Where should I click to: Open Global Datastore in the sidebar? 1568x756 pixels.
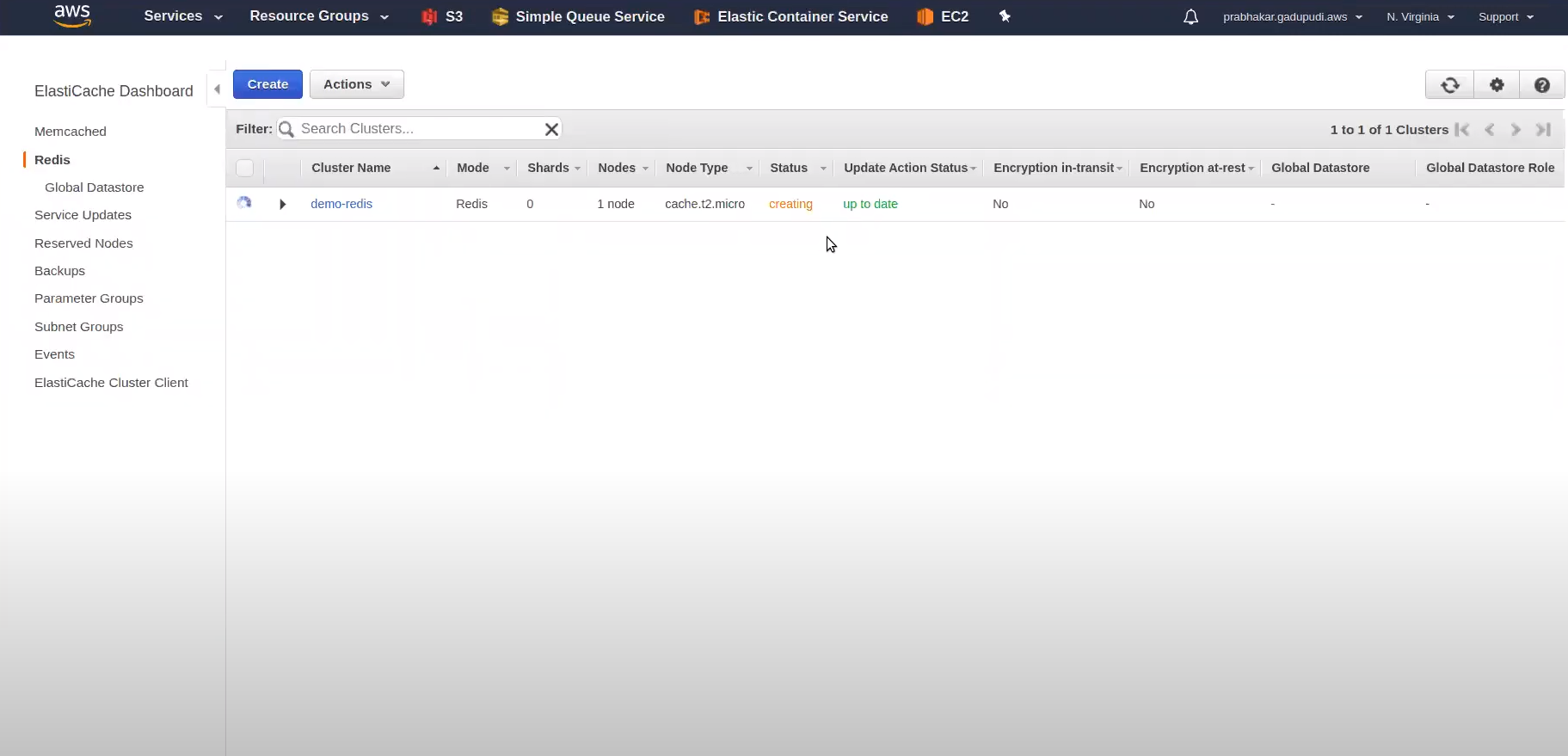pos(95,187)
